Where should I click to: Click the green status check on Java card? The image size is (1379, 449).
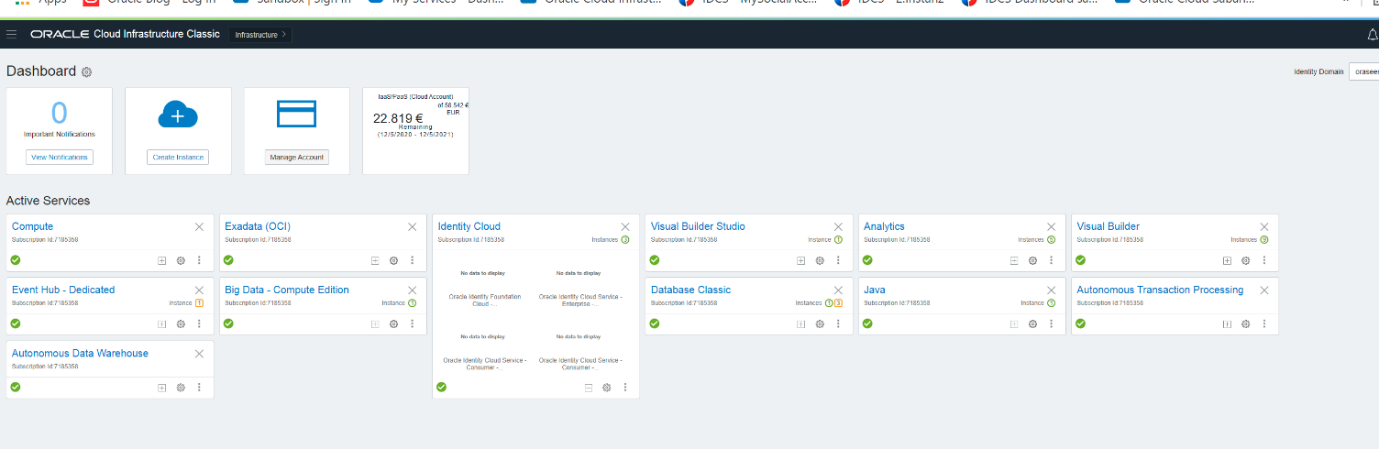pyautogui.click(x=868, y=323)
